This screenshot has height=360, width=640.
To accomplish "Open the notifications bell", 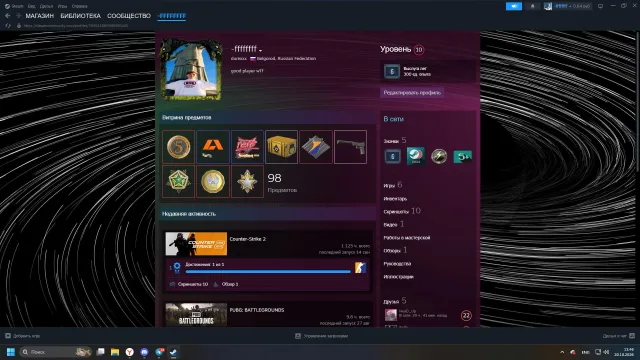I will [532, 6].
